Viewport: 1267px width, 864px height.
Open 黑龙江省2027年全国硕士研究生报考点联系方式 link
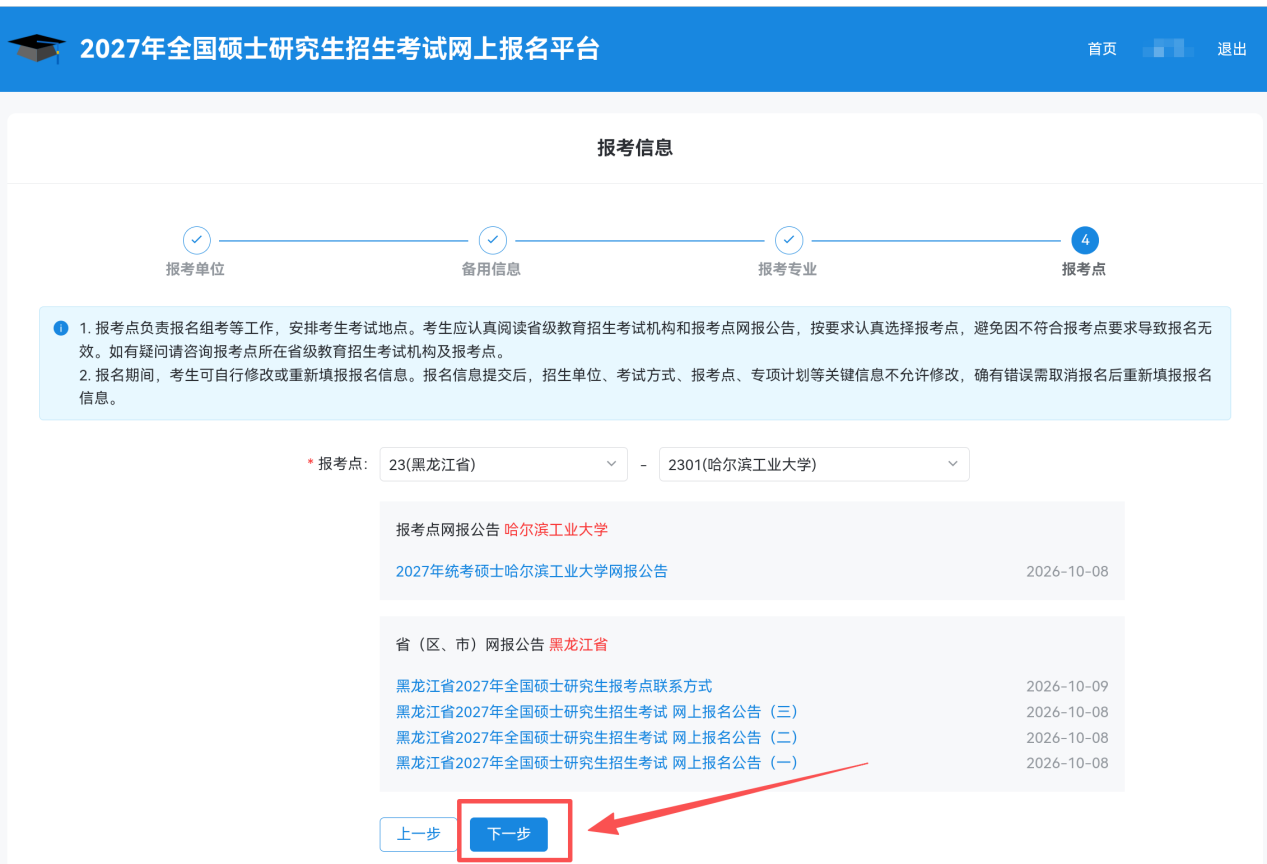[554, 686]
